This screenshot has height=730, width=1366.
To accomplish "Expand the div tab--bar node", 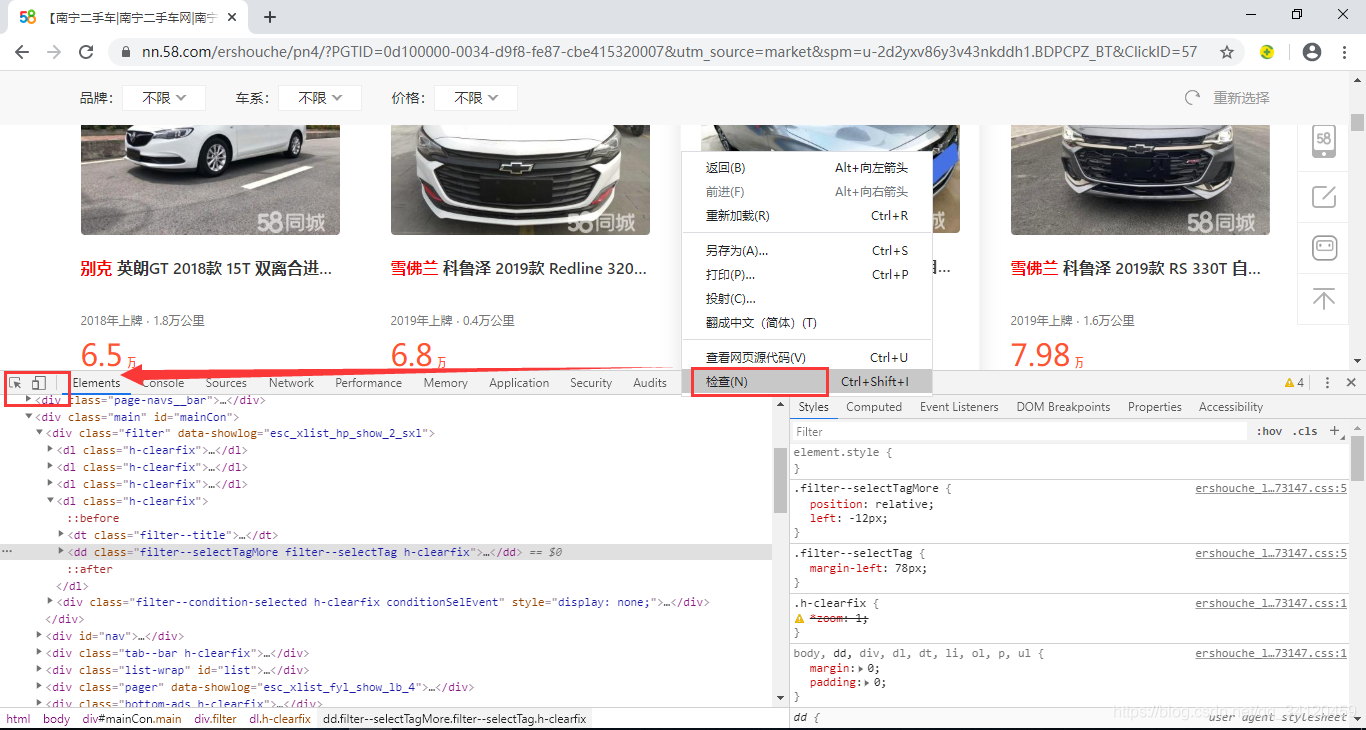I will [40, 653].
